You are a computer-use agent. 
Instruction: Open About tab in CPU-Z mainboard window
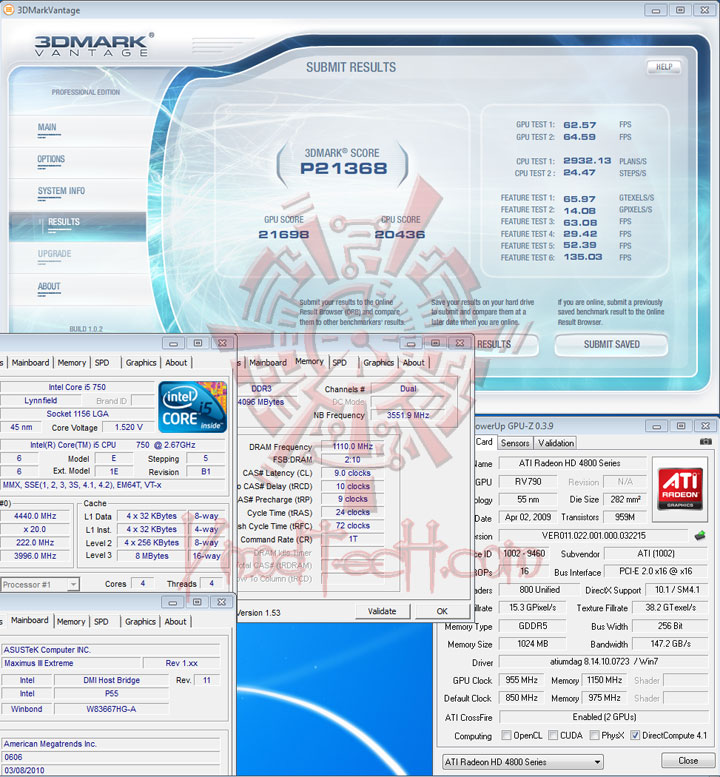[175, 621]
